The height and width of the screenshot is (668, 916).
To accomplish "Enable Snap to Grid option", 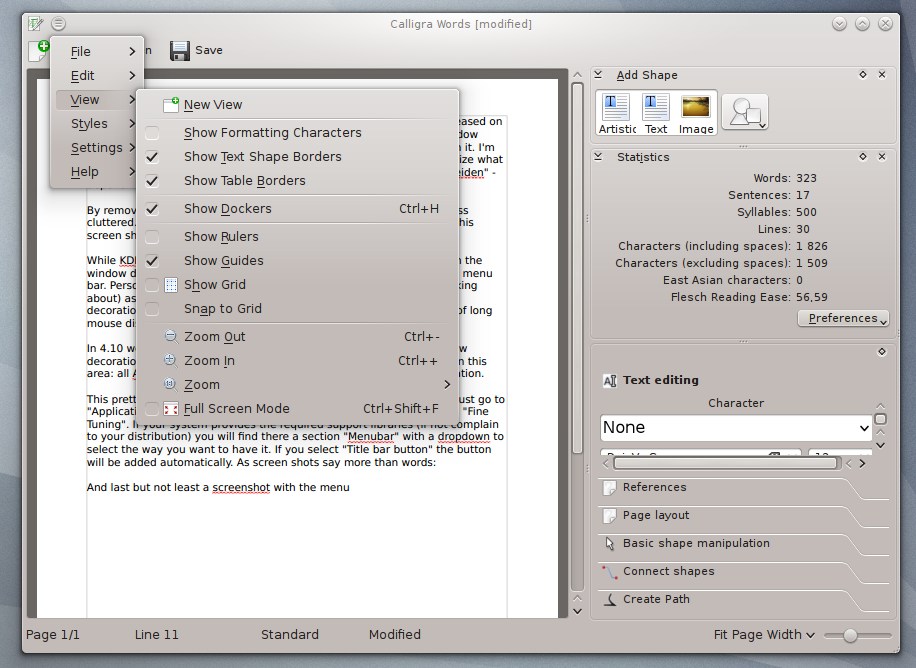I will click(x=152, y=309).
